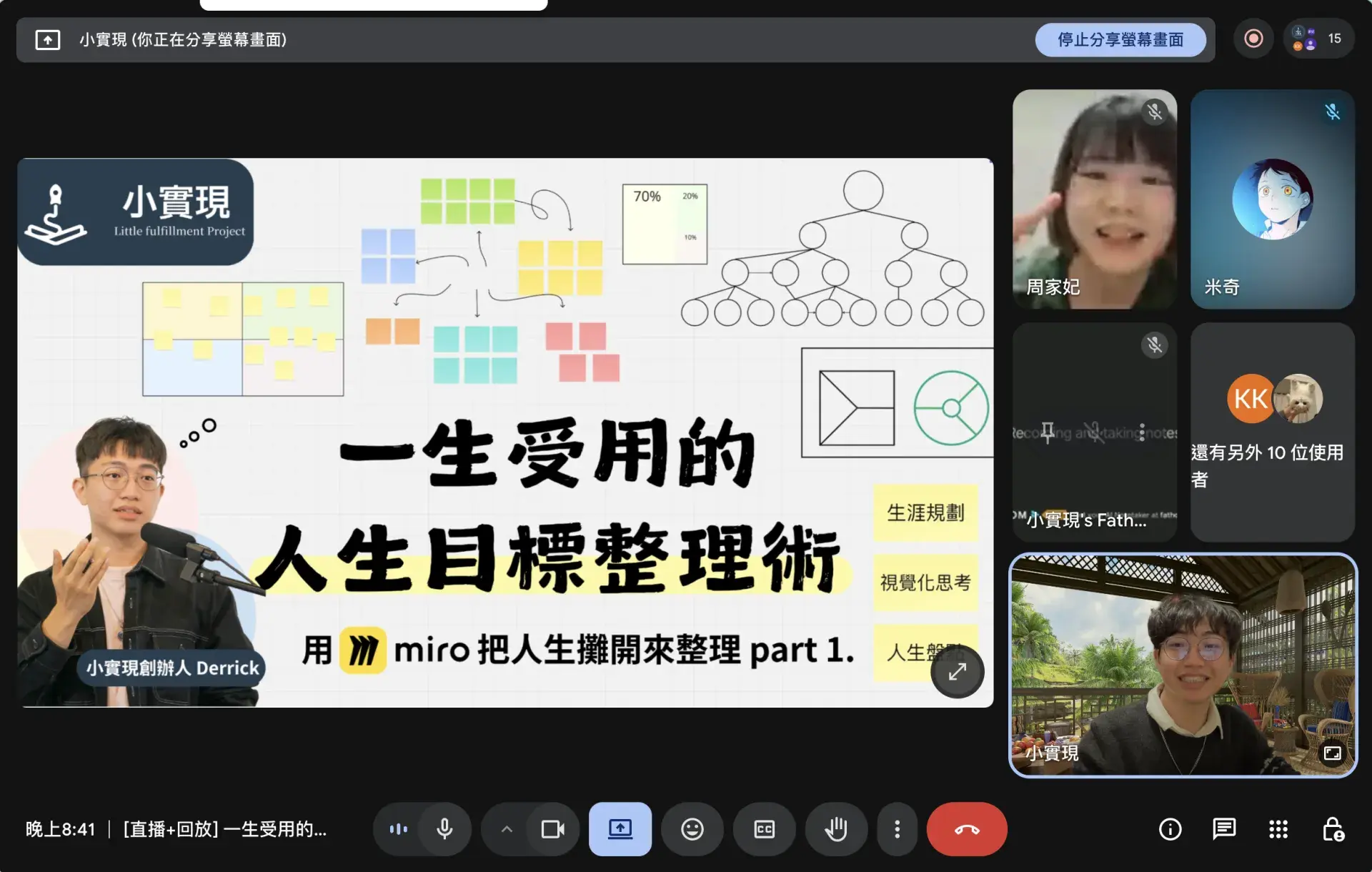Viewport: 1372px width, 872px height.
Task: Open the participants list showing 15
Action: (1318, 39)
